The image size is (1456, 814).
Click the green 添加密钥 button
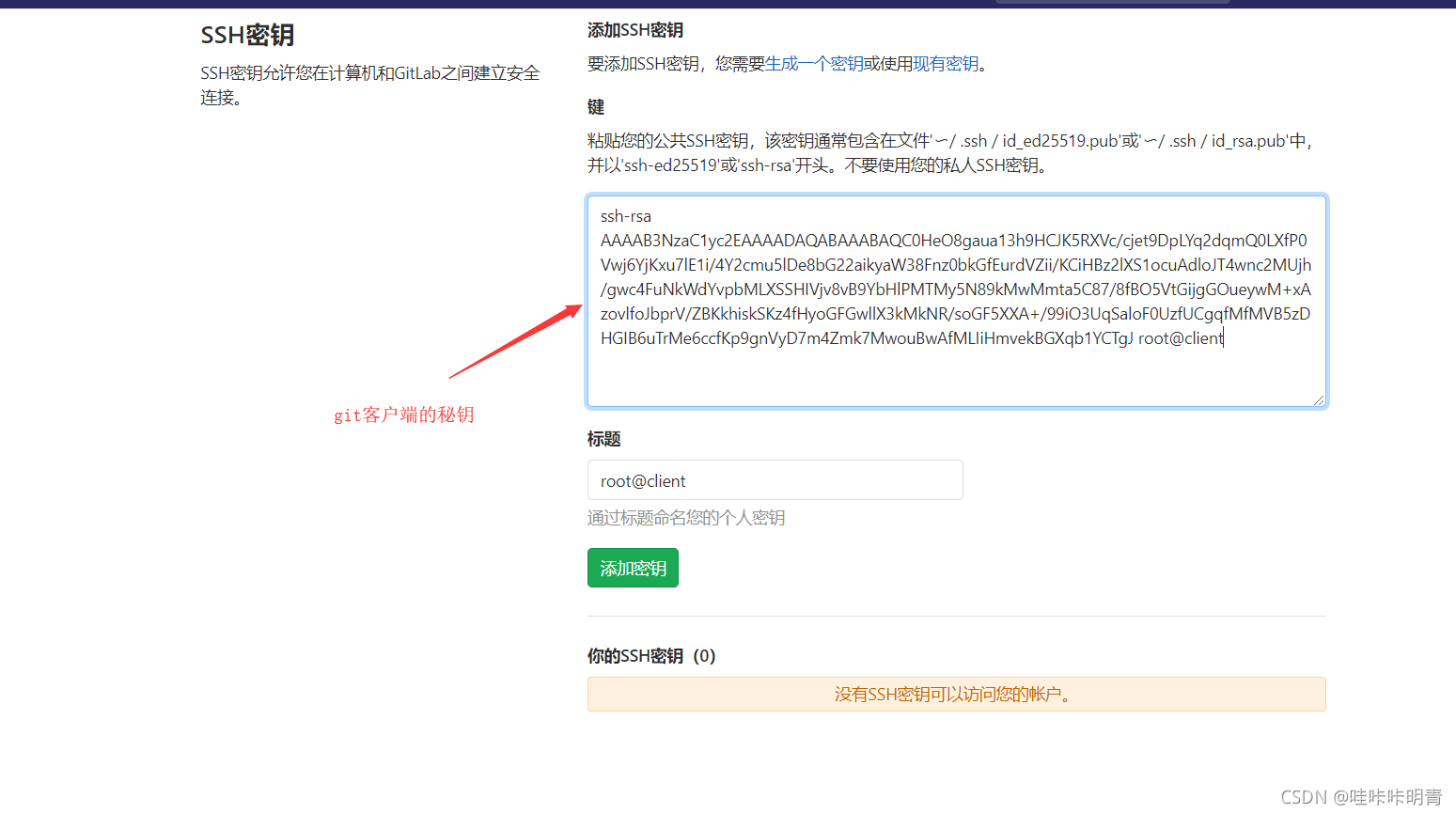coord(633,568)
